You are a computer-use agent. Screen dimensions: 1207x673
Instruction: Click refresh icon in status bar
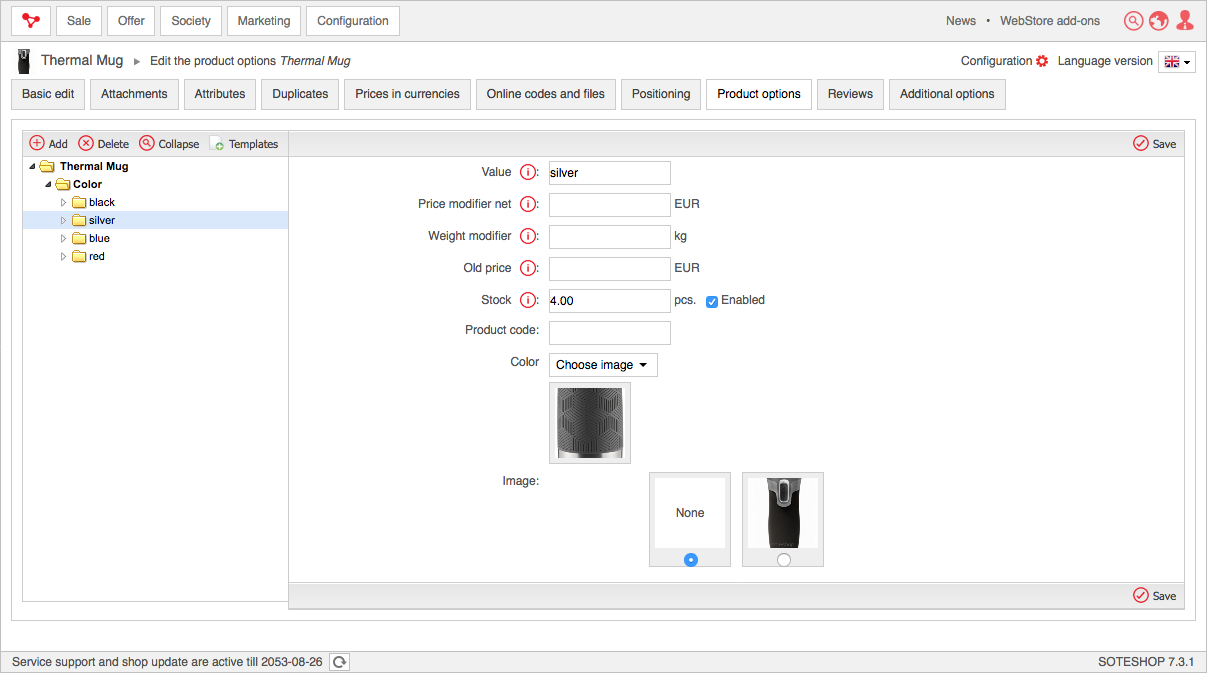coord(340,662)
